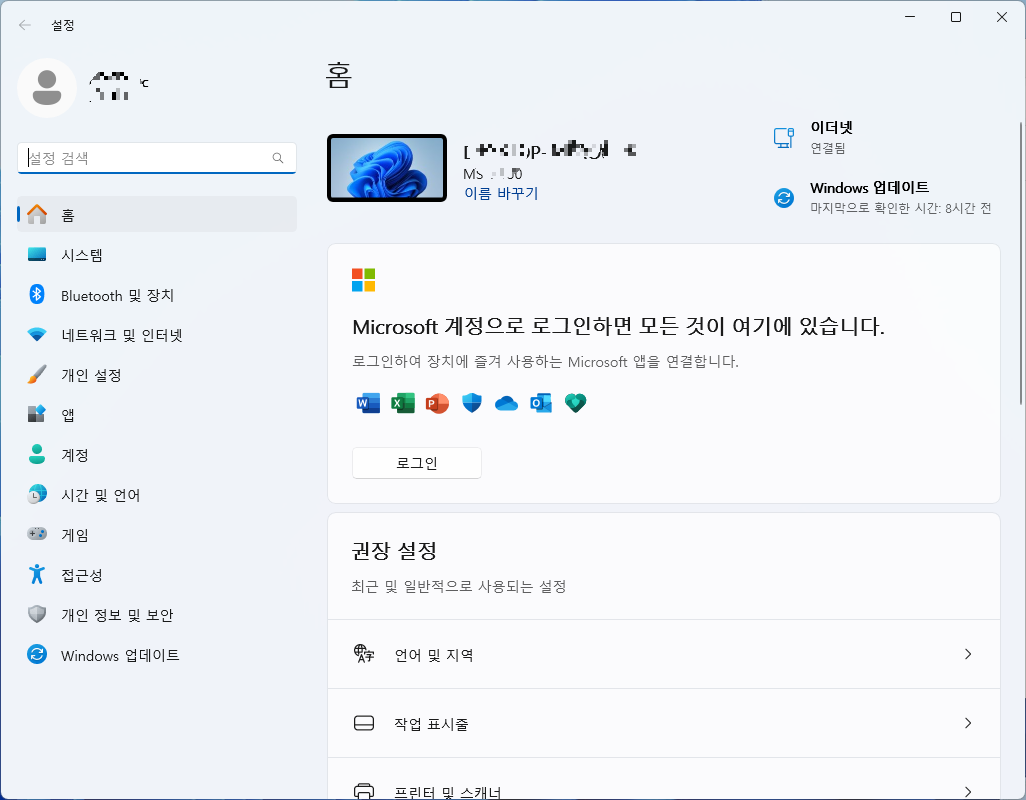The height and width of the screenshot is (800, 1026).
Task: Click the Home house icon in sidebar
Action: coord(37,214)
